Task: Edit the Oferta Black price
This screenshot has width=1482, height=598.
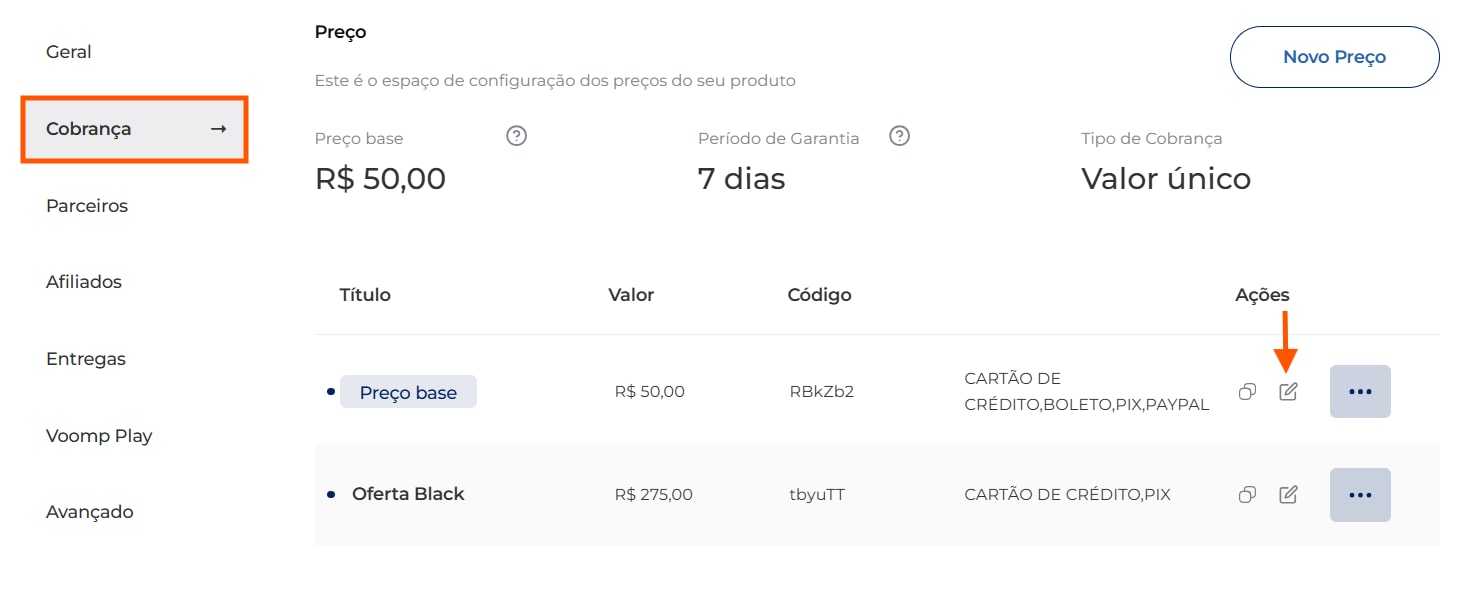Action: [1288, 494]
